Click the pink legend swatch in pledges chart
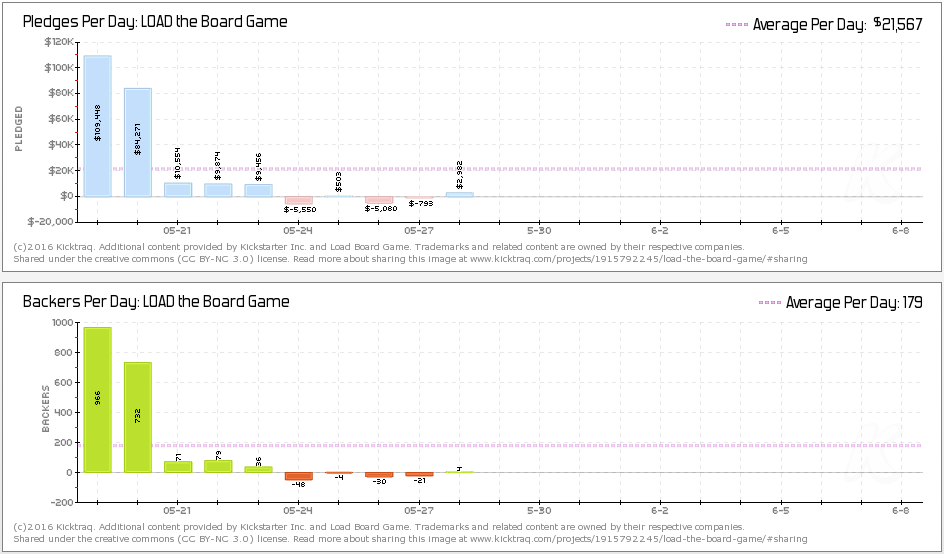Screen dimensions: 944x554 [737, 25]
